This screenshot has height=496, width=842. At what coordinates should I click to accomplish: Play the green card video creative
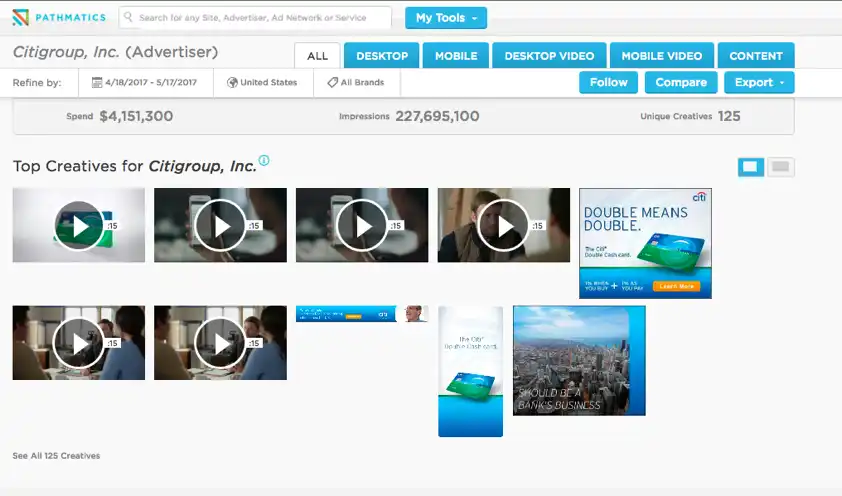[79, 225]
